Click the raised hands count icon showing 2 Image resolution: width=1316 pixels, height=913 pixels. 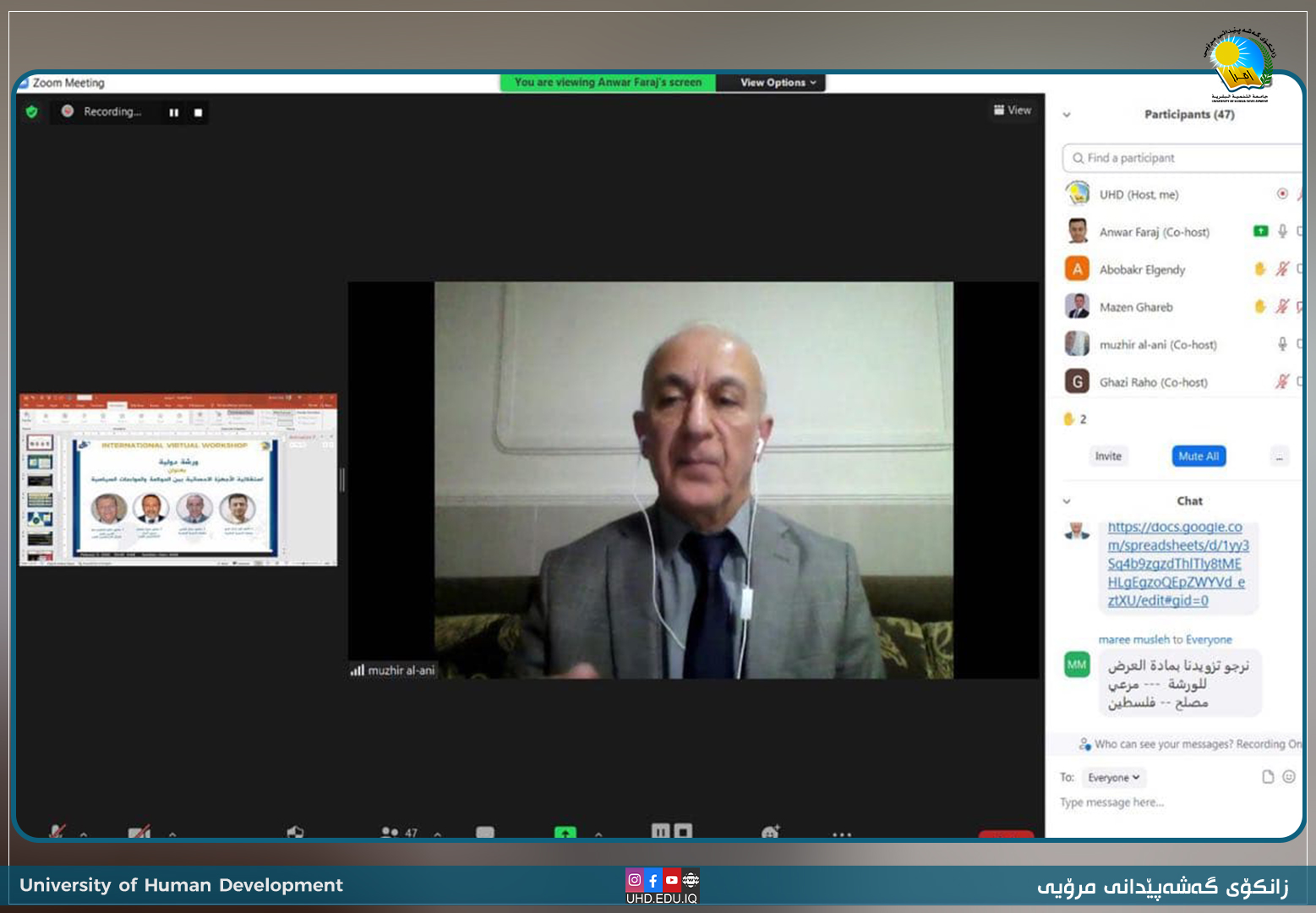1069,418
